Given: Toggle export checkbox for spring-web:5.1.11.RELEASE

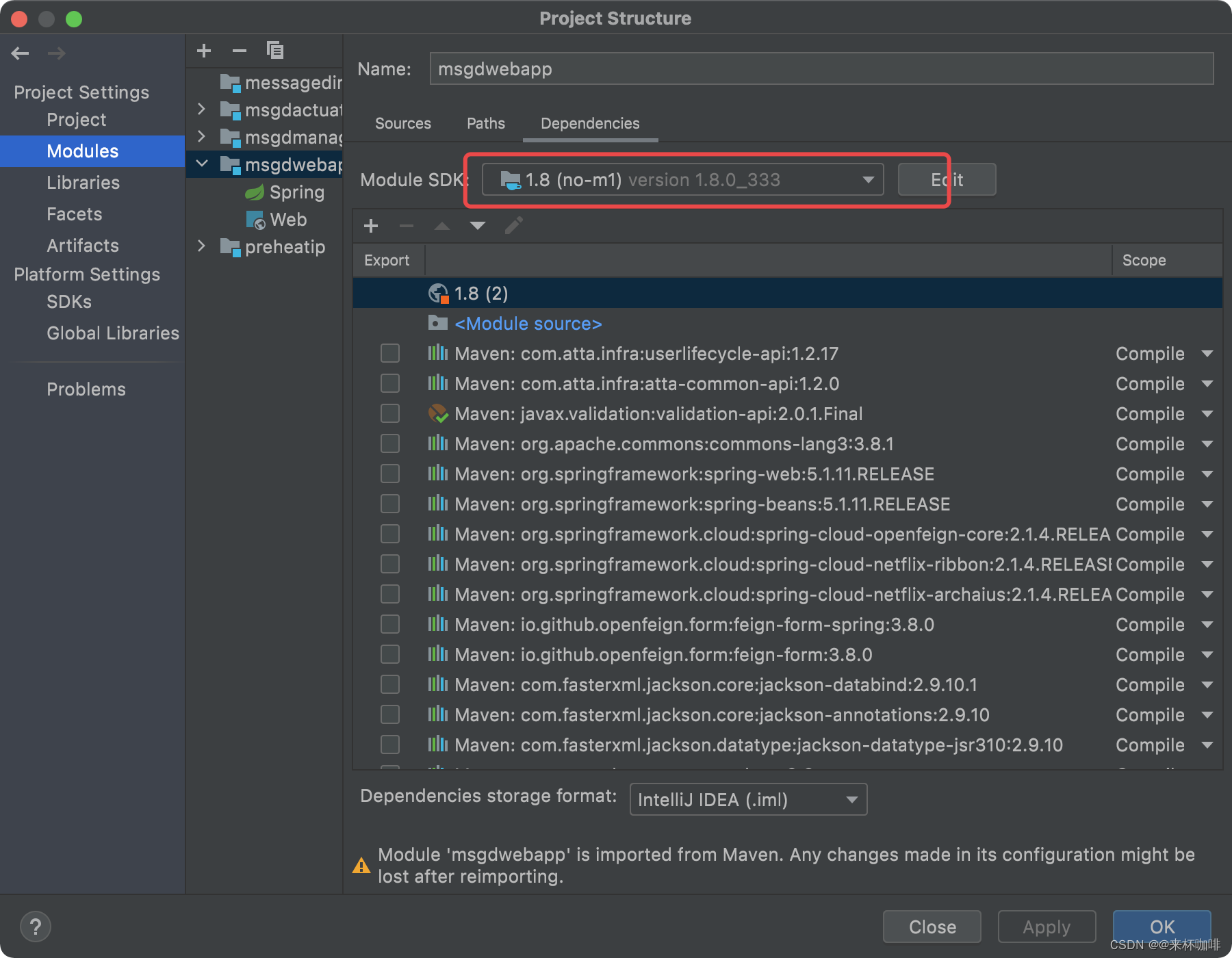Looking at the screenshot, I should 390,474.
